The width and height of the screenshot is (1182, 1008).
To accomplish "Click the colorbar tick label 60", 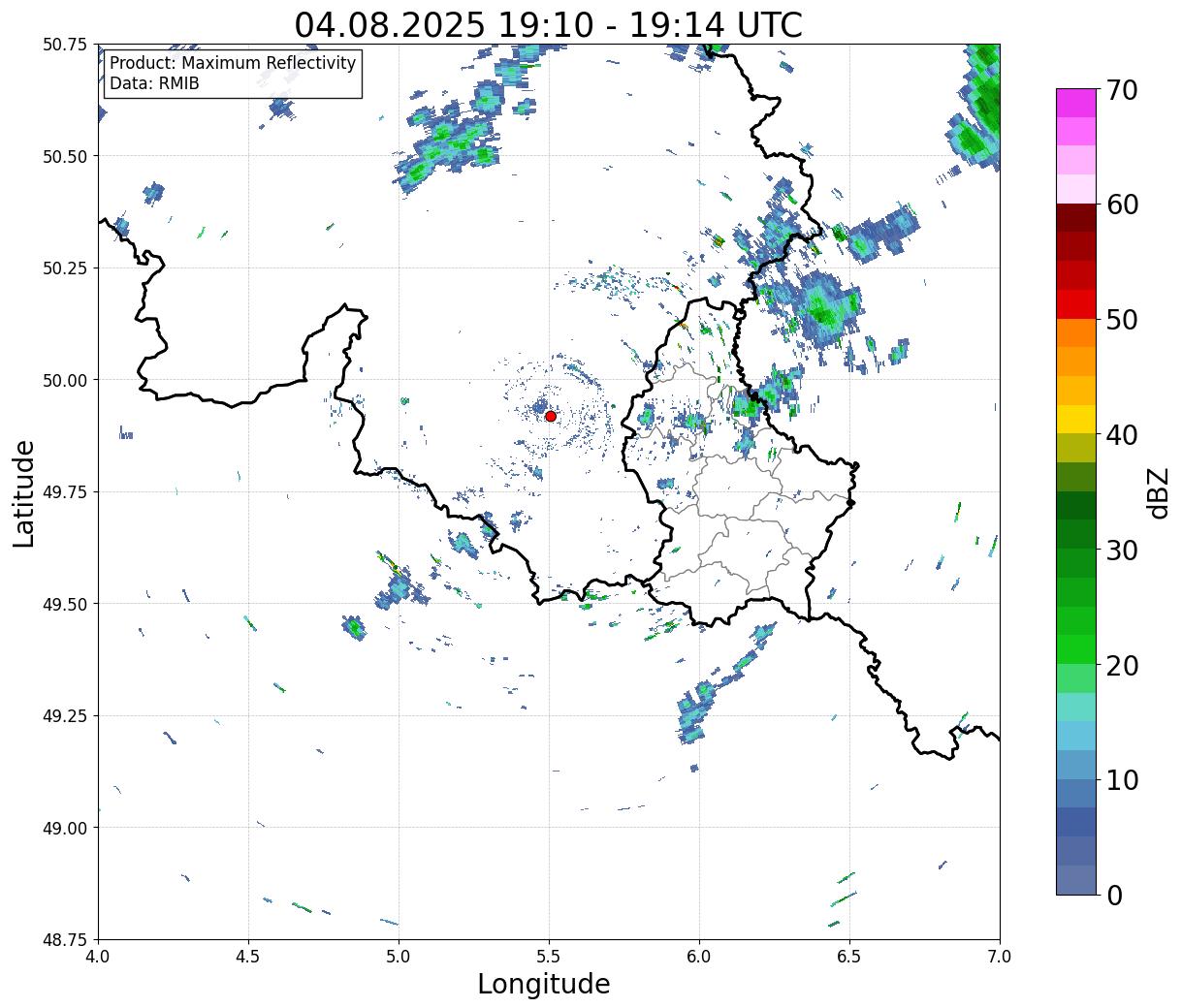I will 1122,205.
